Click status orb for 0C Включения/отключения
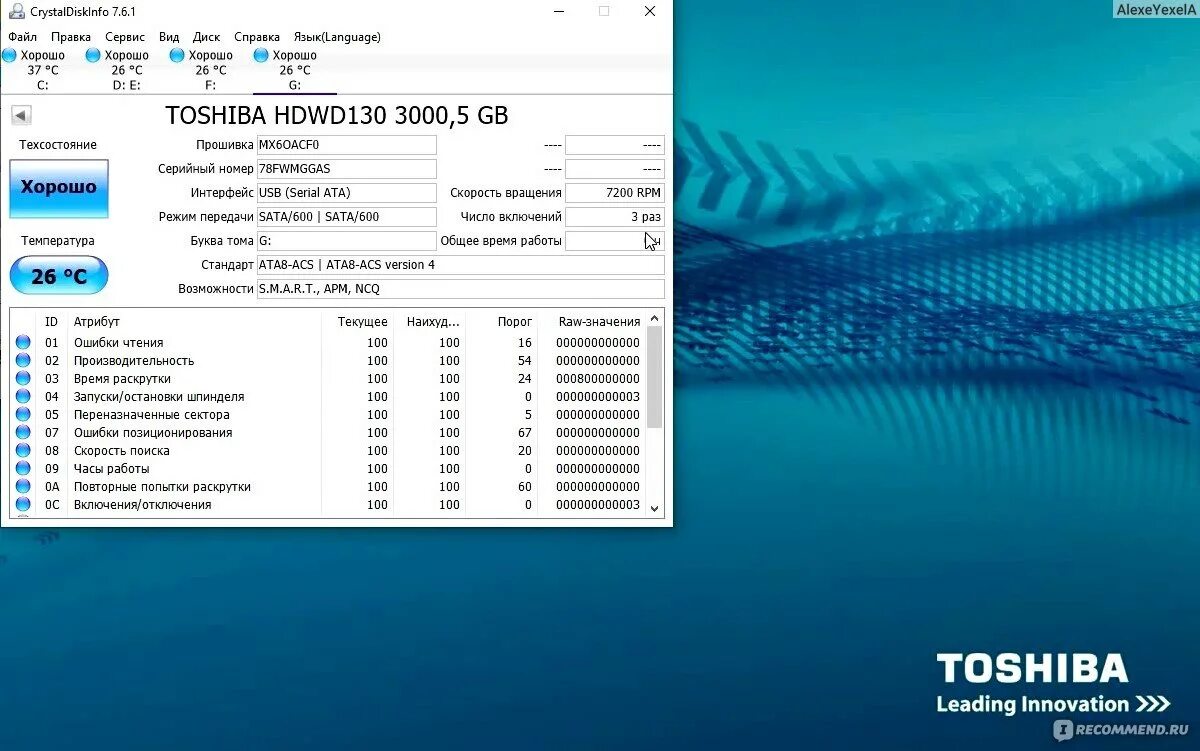 (23, 504)
